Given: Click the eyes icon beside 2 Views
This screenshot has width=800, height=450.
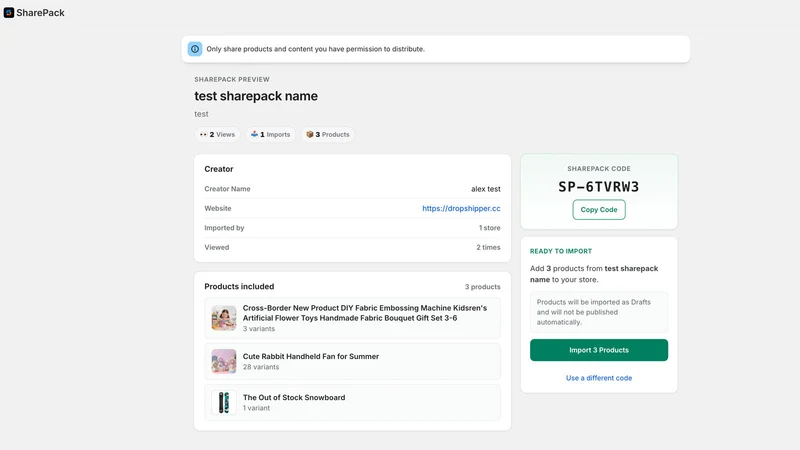Looking at the screenshot, I should [203, 135].
